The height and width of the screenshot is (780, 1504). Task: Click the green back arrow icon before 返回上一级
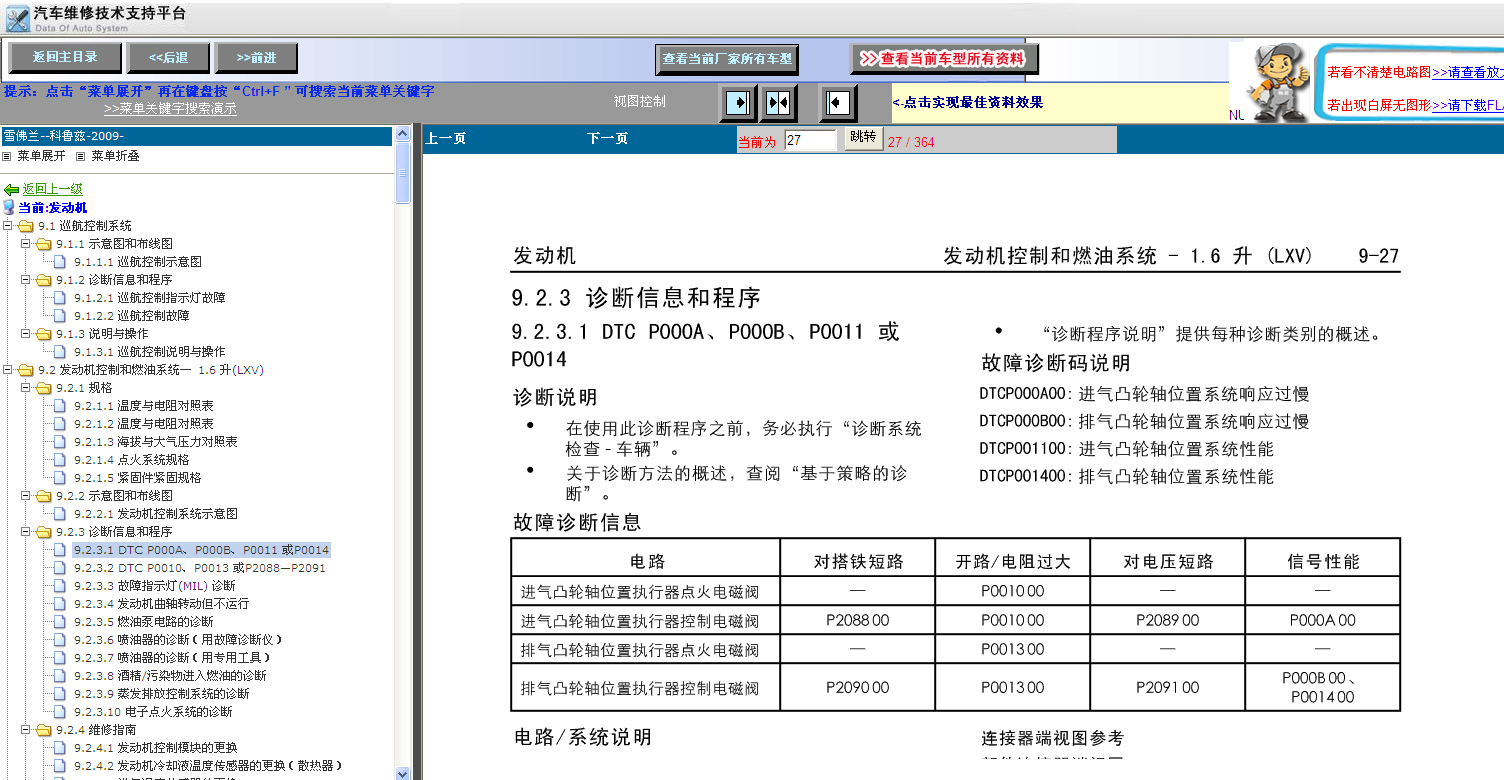(11, 189)
